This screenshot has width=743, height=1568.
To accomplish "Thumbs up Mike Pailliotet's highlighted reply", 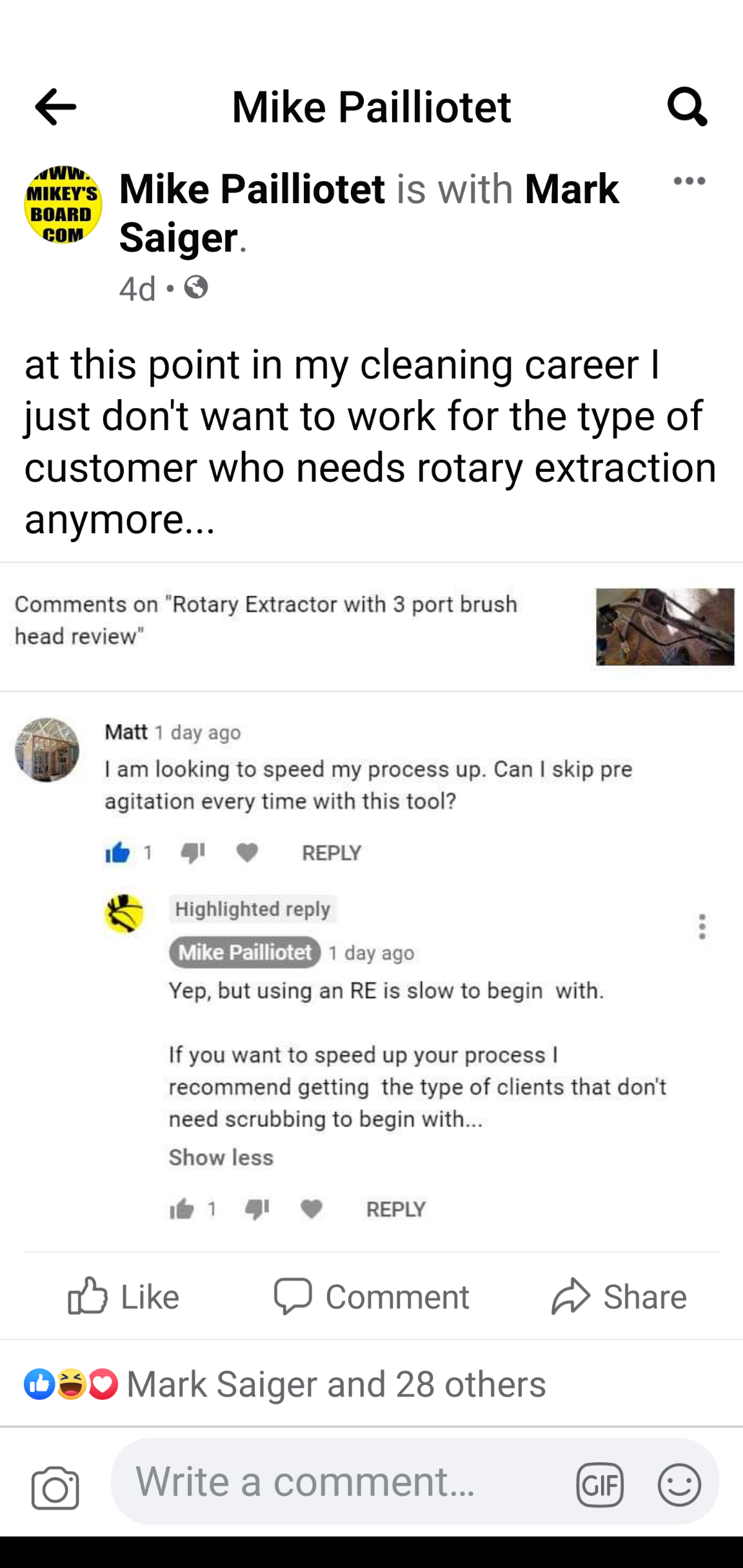I will tap(183, 1209).
